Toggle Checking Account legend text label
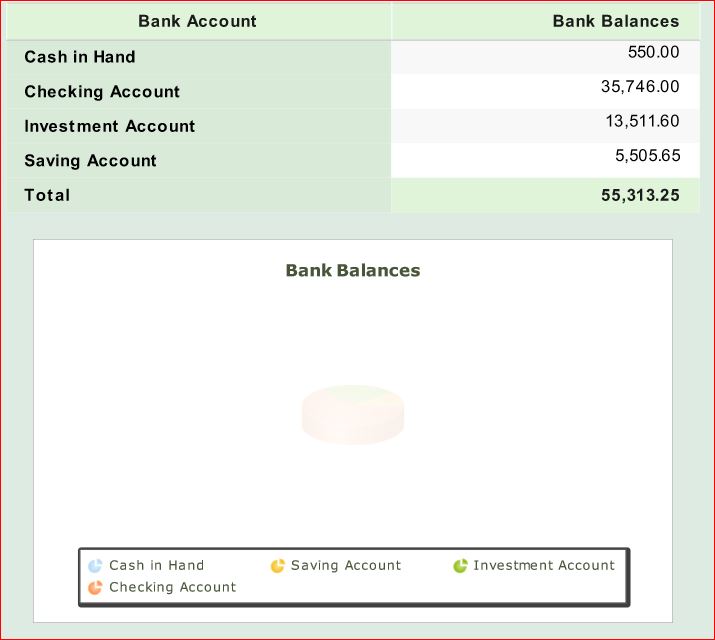The height and width of the screenshot is (640, 715). click(172, 588)
